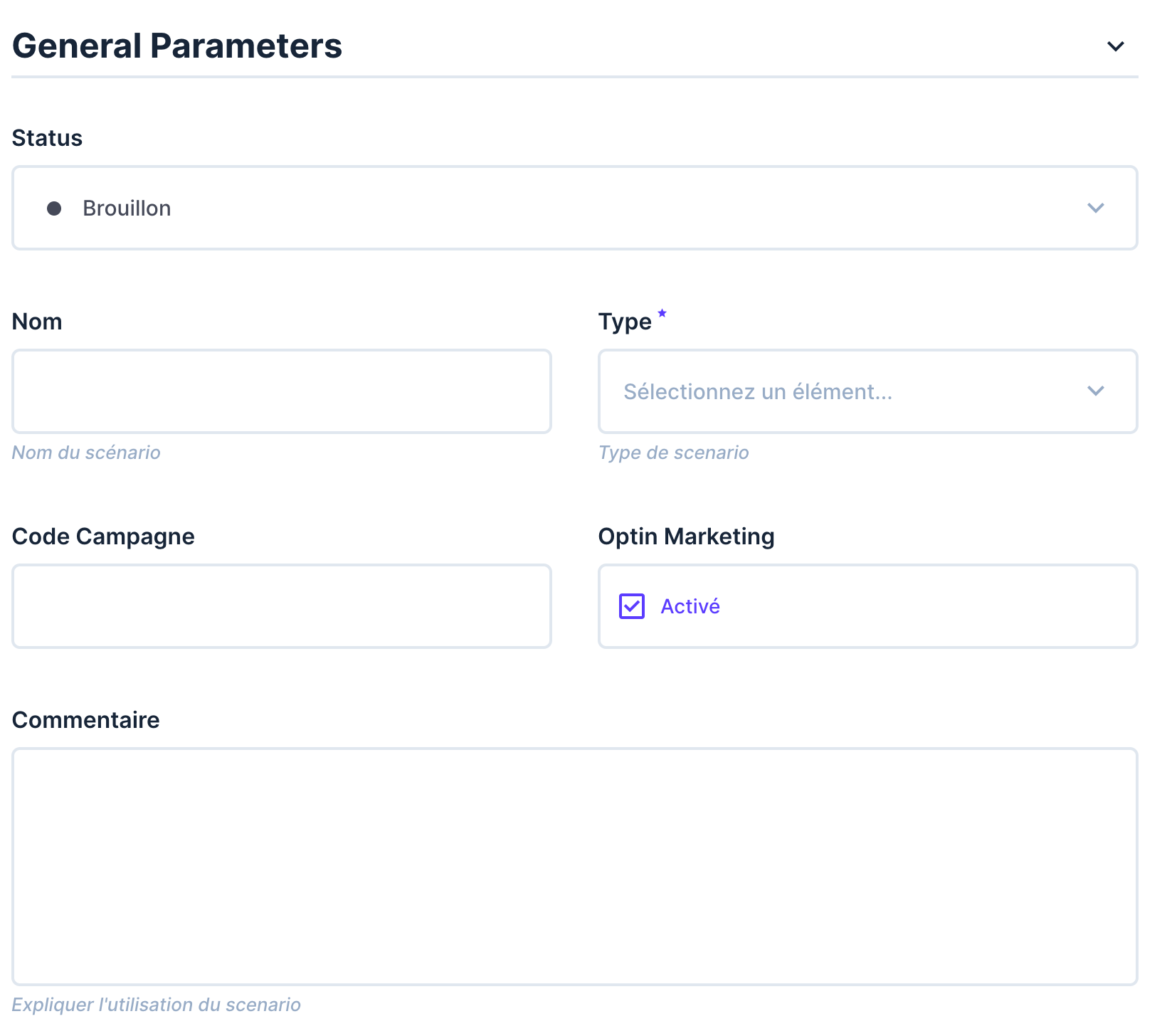The width and height of the screenshot is (1167, 1036).
Task: Collapse the General Parameters section chevron
Action: click(x=1115, y=46)
